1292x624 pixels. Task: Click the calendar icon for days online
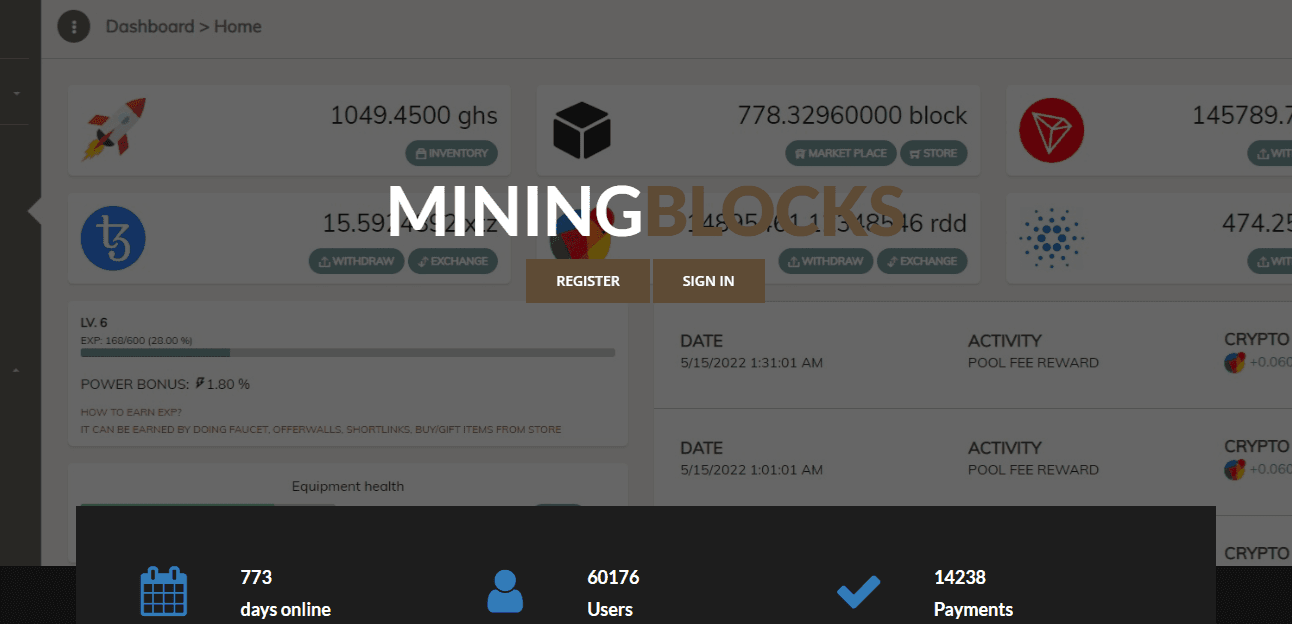tap(164, 591)
